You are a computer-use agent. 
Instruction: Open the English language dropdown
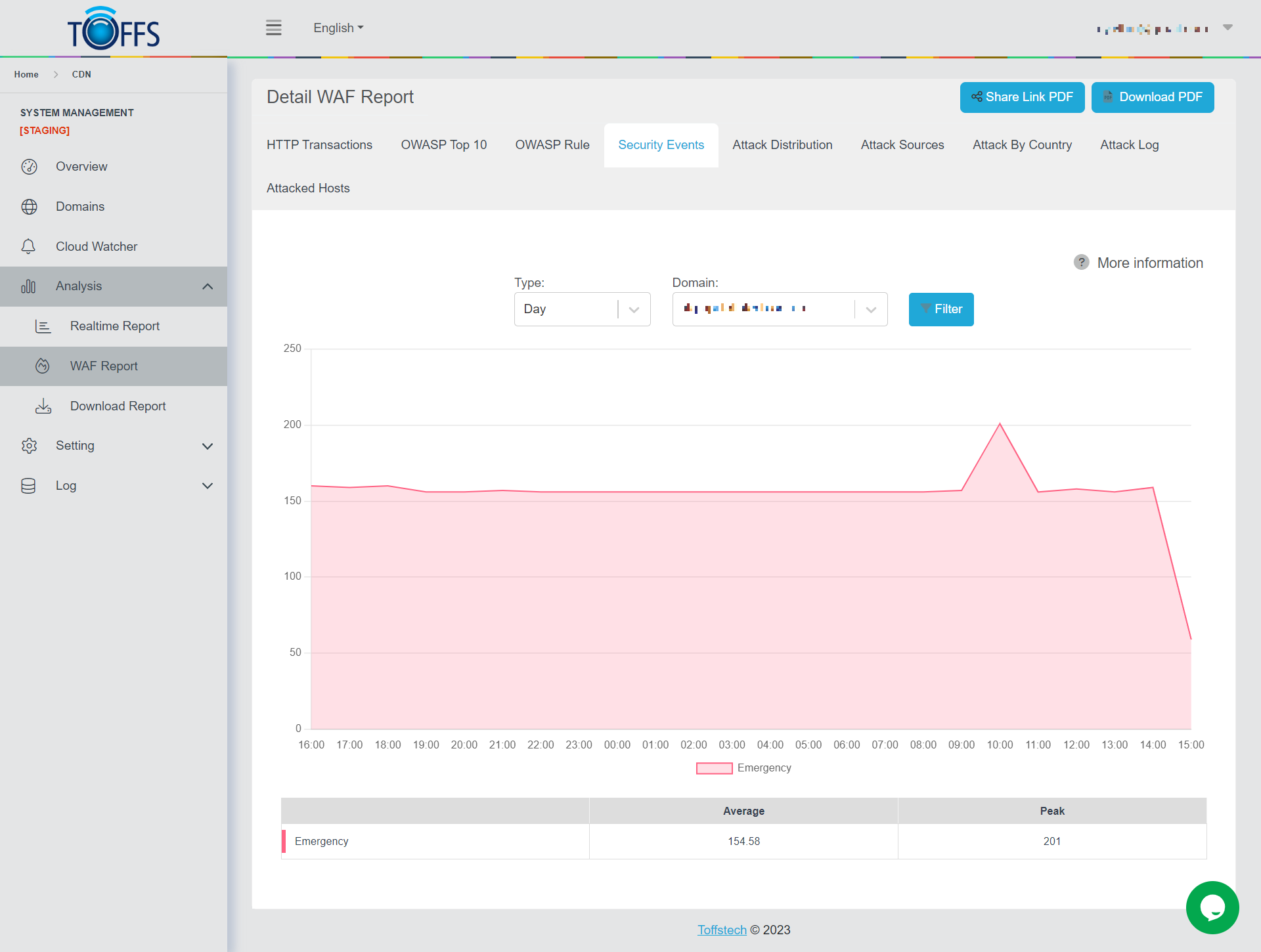[x=338, y=28]
